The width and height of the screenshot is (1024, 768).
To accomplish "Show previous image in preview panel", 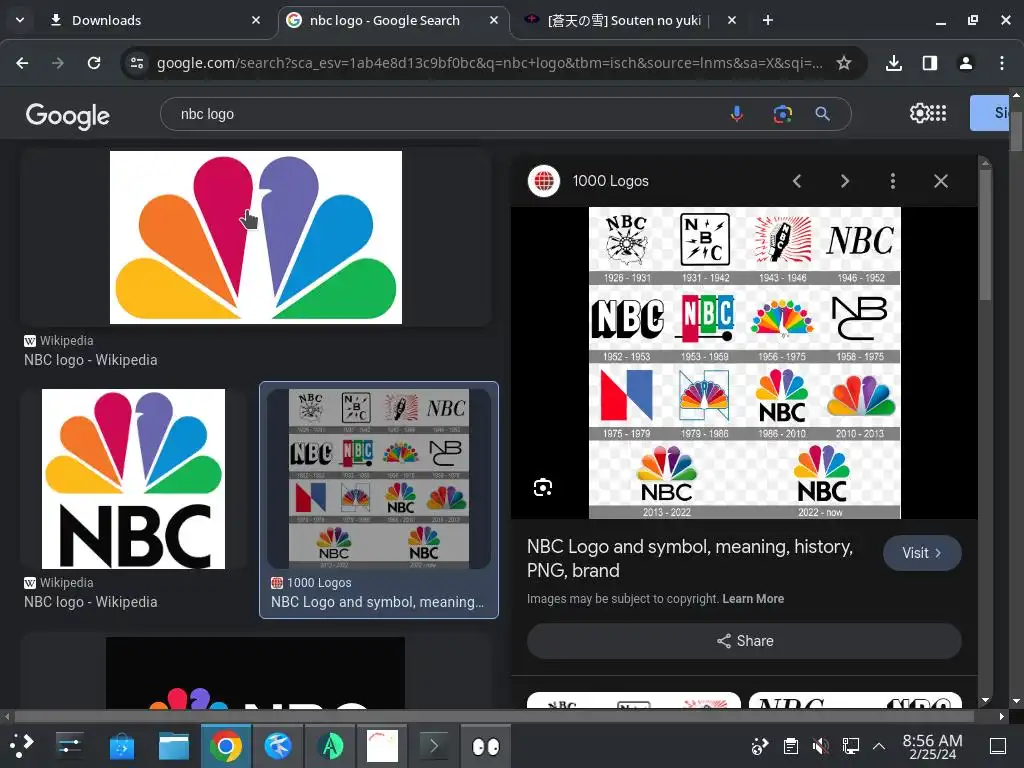I will (x=797, y=181).
